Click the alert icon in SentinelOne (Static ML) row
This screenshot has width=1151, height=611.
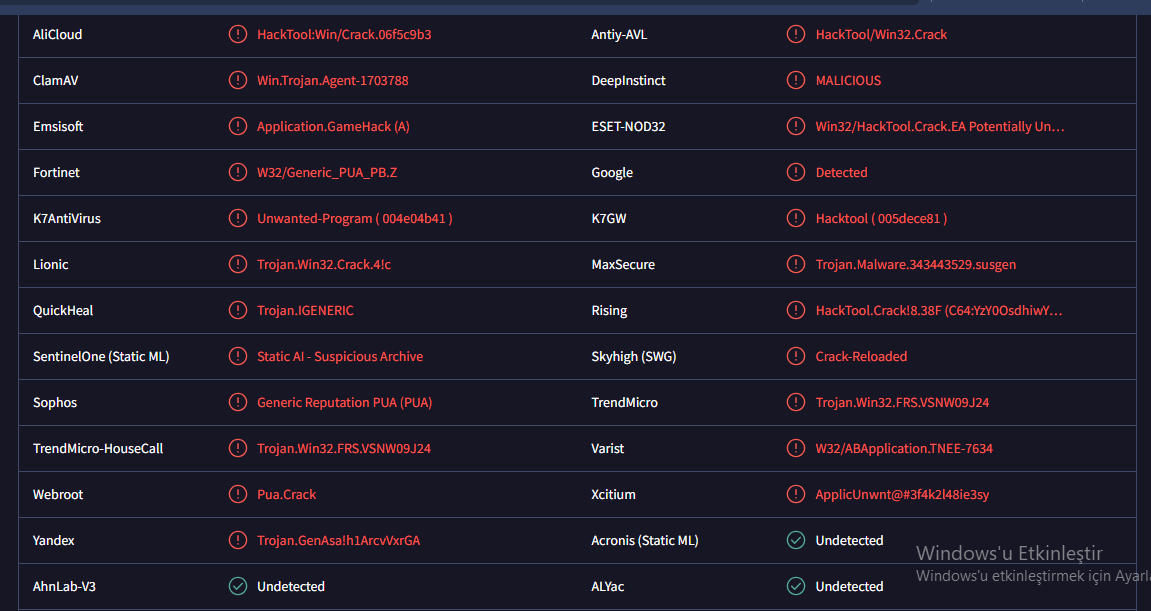click(x=238, y=356)
